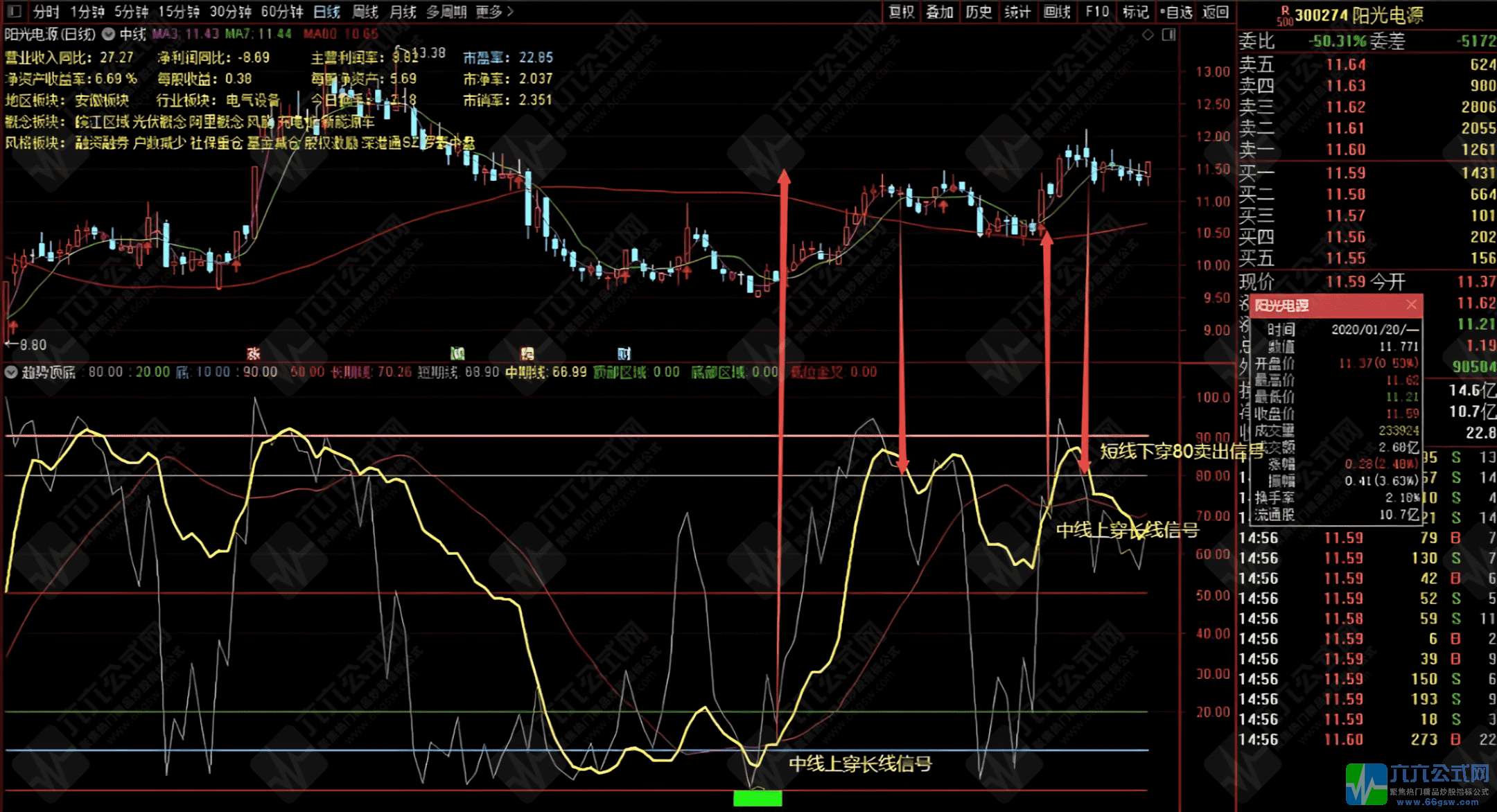Click the 返回 back button
Viewport: 1497px width, 812px height.
pos(1216,12)
